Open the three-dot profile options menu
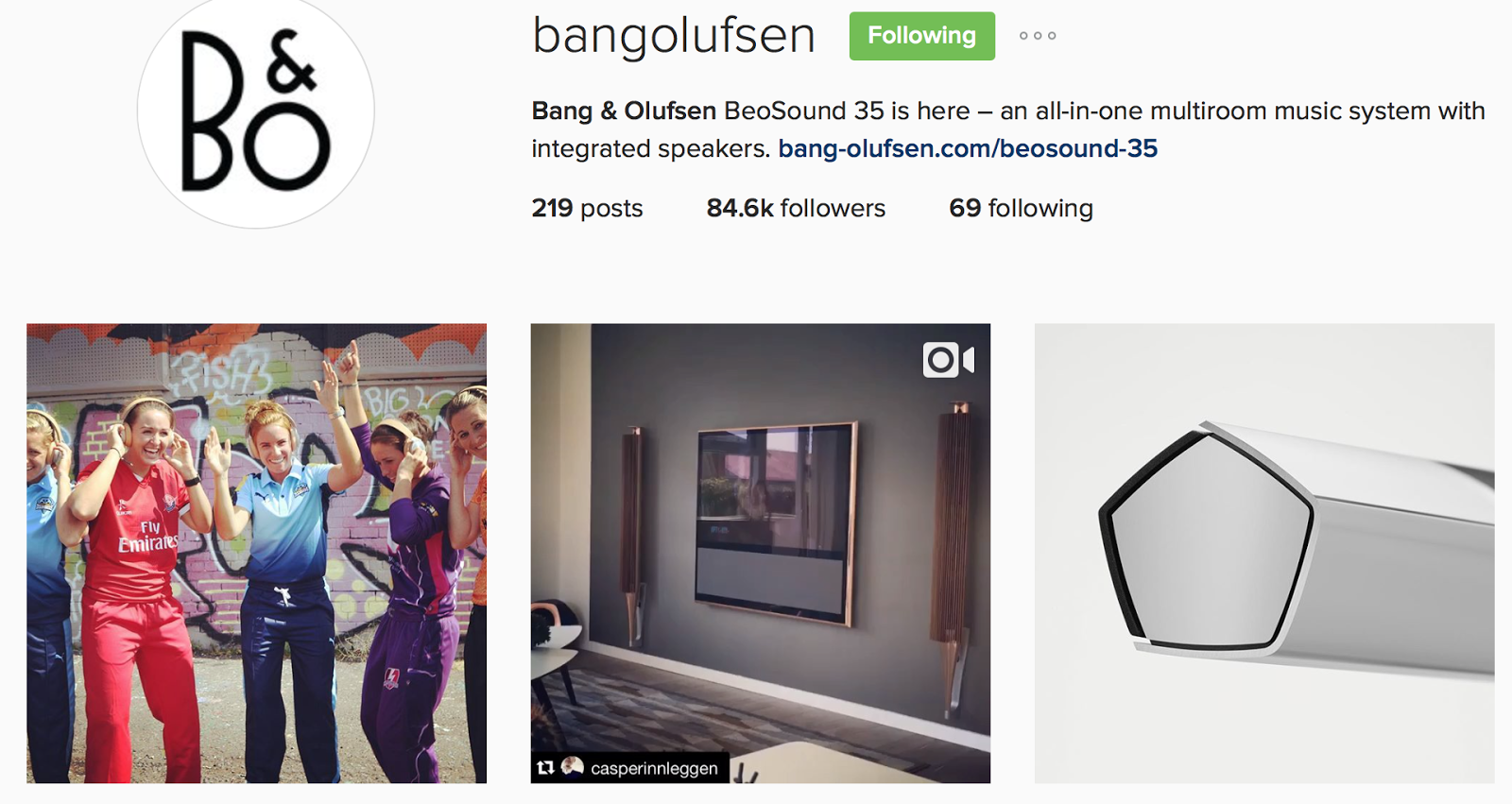 [1038, 36]
